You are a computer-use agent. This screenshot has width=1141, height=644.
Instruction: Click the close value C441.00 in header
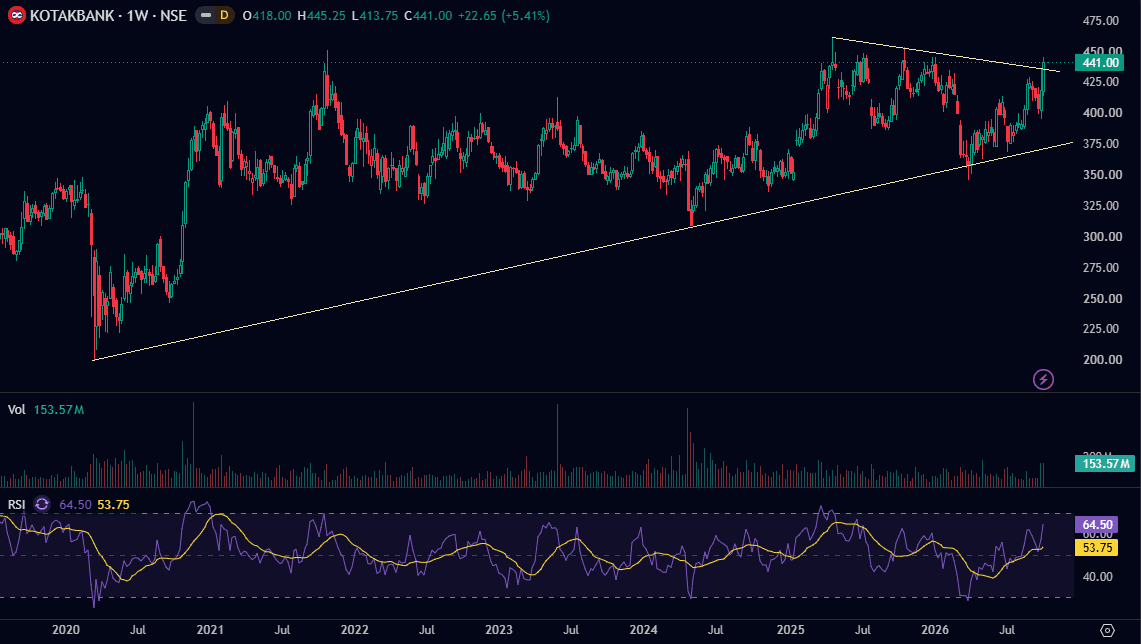coord(427,15)
